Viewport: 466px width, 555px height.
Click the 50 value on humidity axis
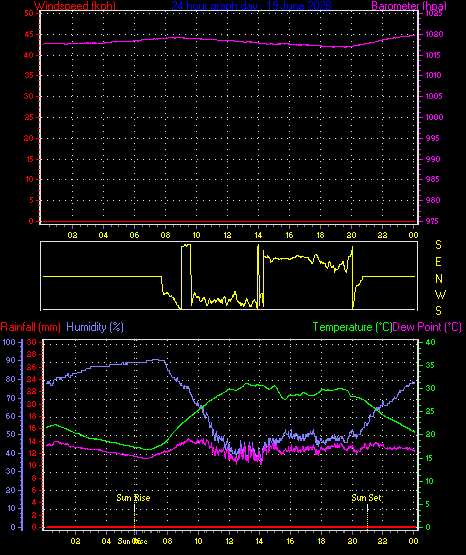[11, 434]
